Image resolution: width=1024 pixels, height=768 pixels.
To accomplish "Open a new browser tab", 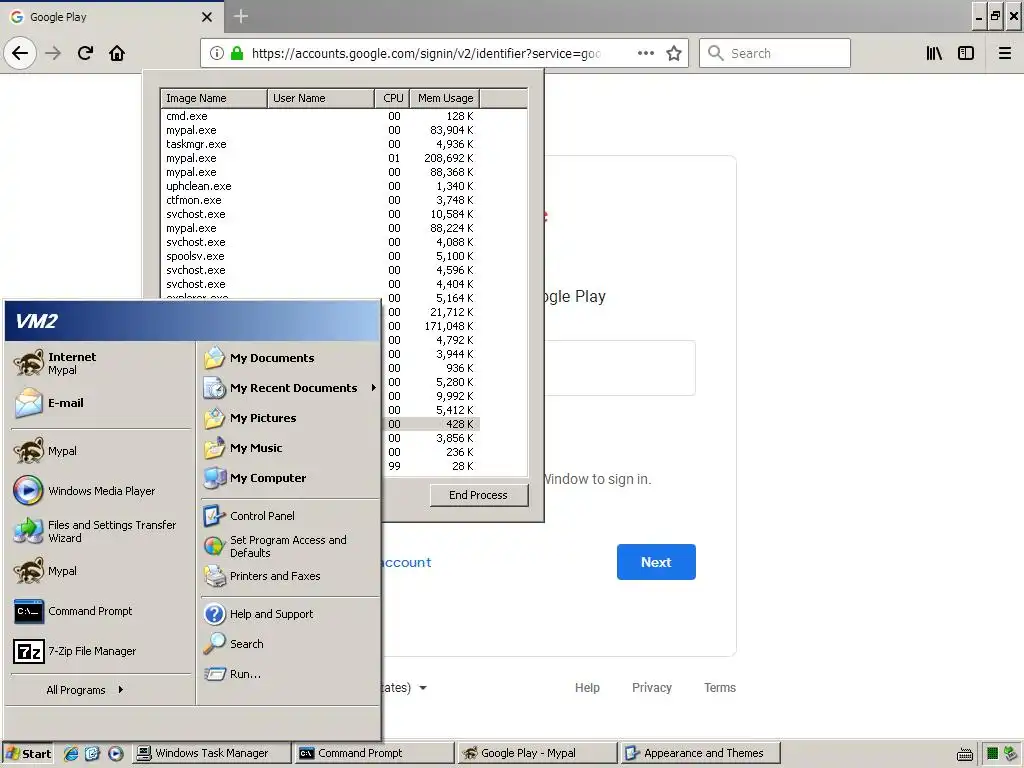I will [241, 16].
